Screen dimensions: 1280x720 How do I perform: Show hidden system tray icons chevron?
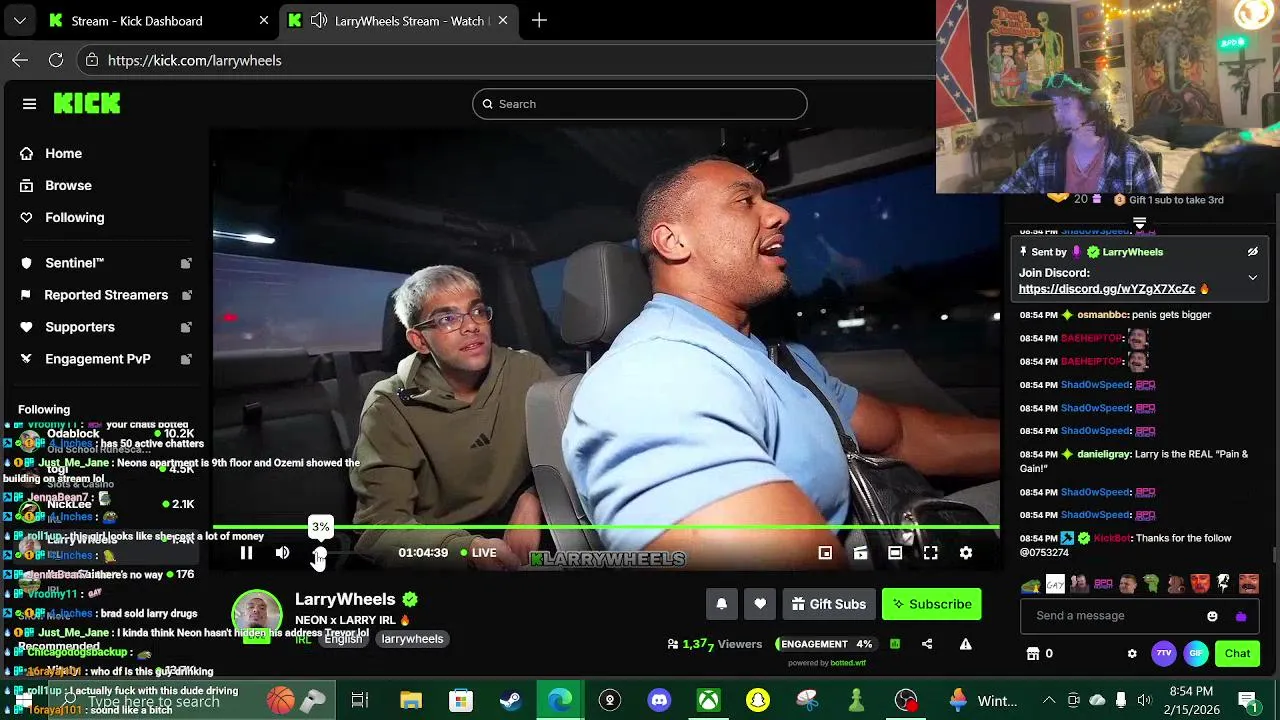tap(1049, 700)
